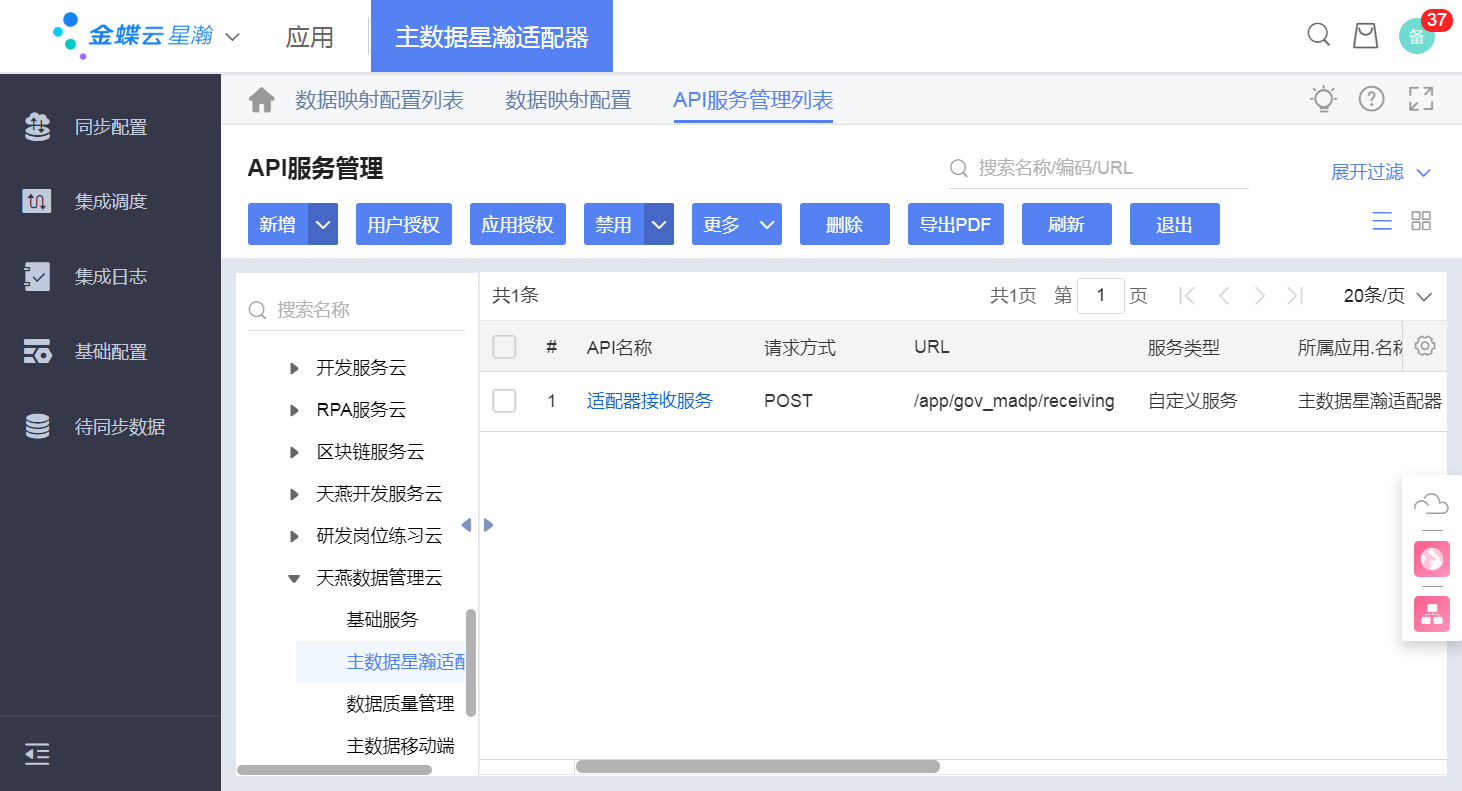Open the help question mark icon
The width and height of the screenshot is (1462, 791).
pos(1371,98)
